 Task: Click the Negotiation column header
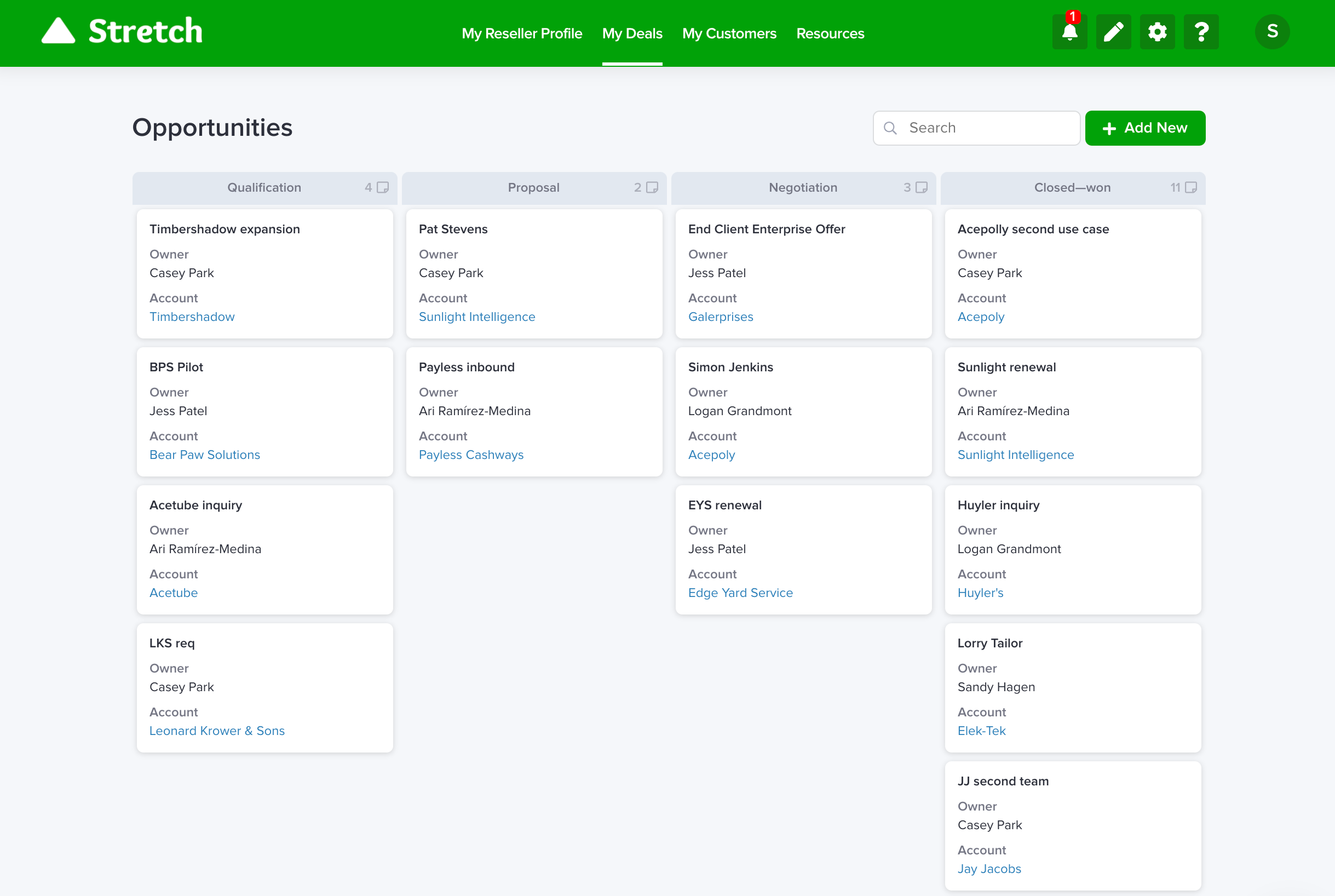803,188
